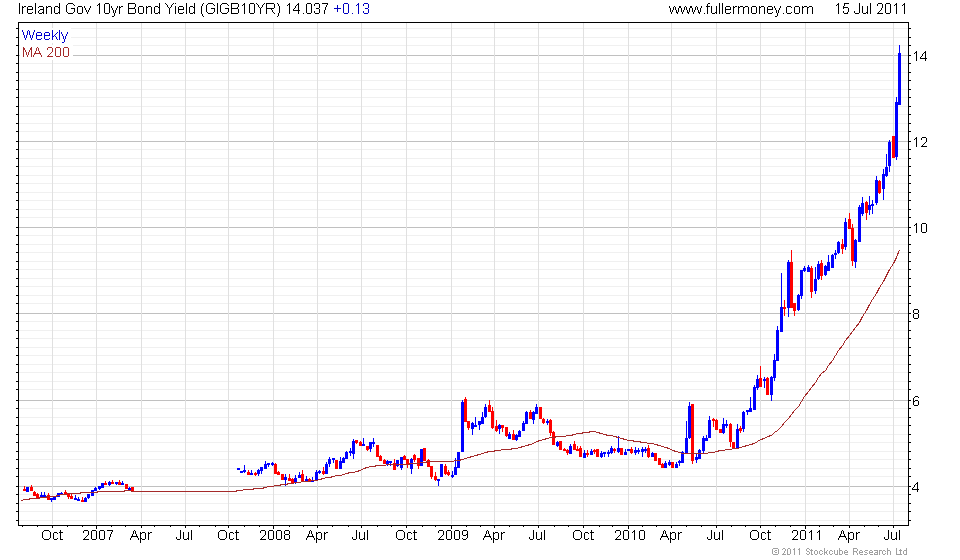Select the 6 mark on the y-axis

[916, 401]
